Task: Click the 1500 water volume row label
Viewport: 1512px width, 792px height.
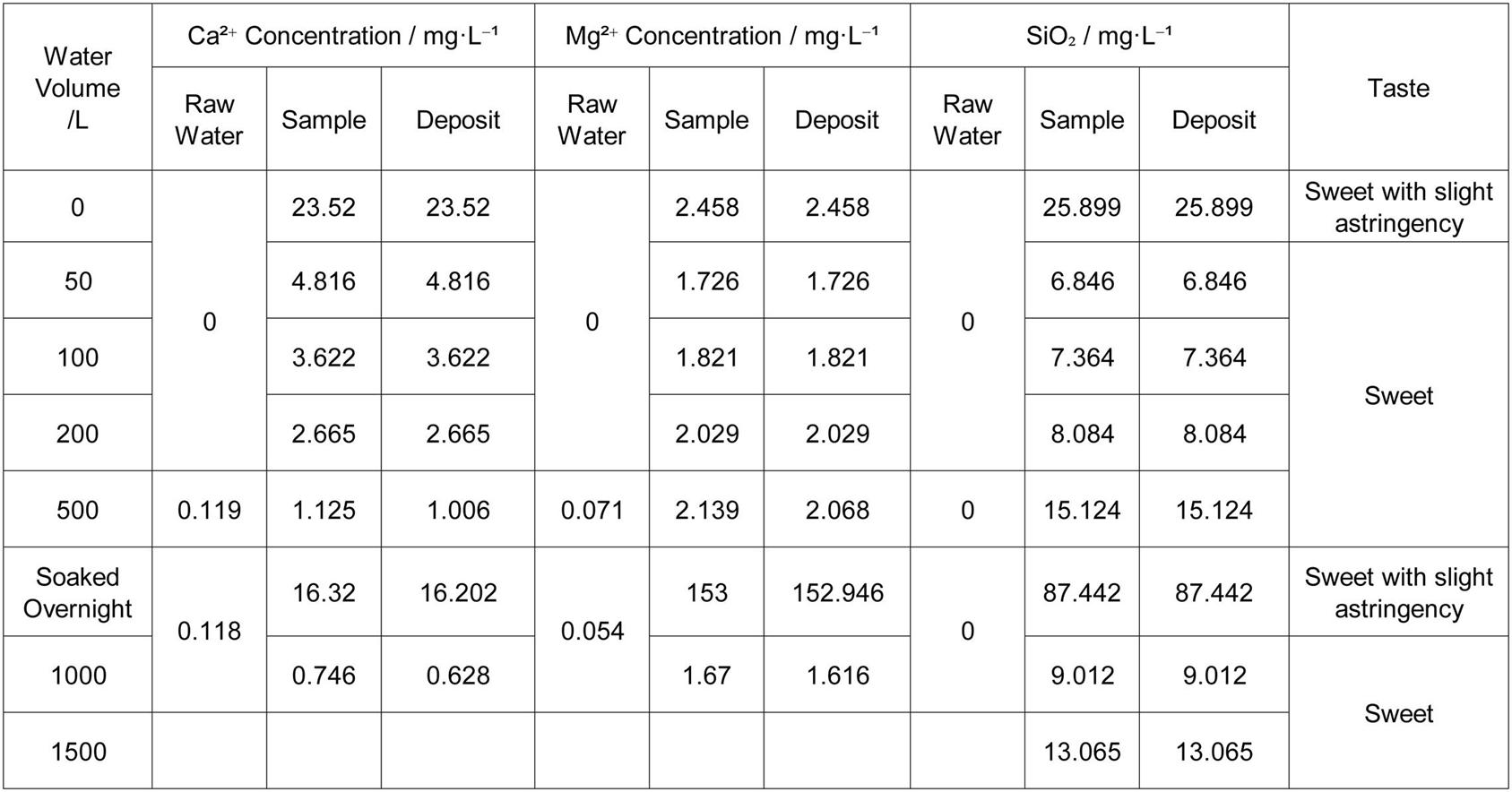Action: click(78, 751)
